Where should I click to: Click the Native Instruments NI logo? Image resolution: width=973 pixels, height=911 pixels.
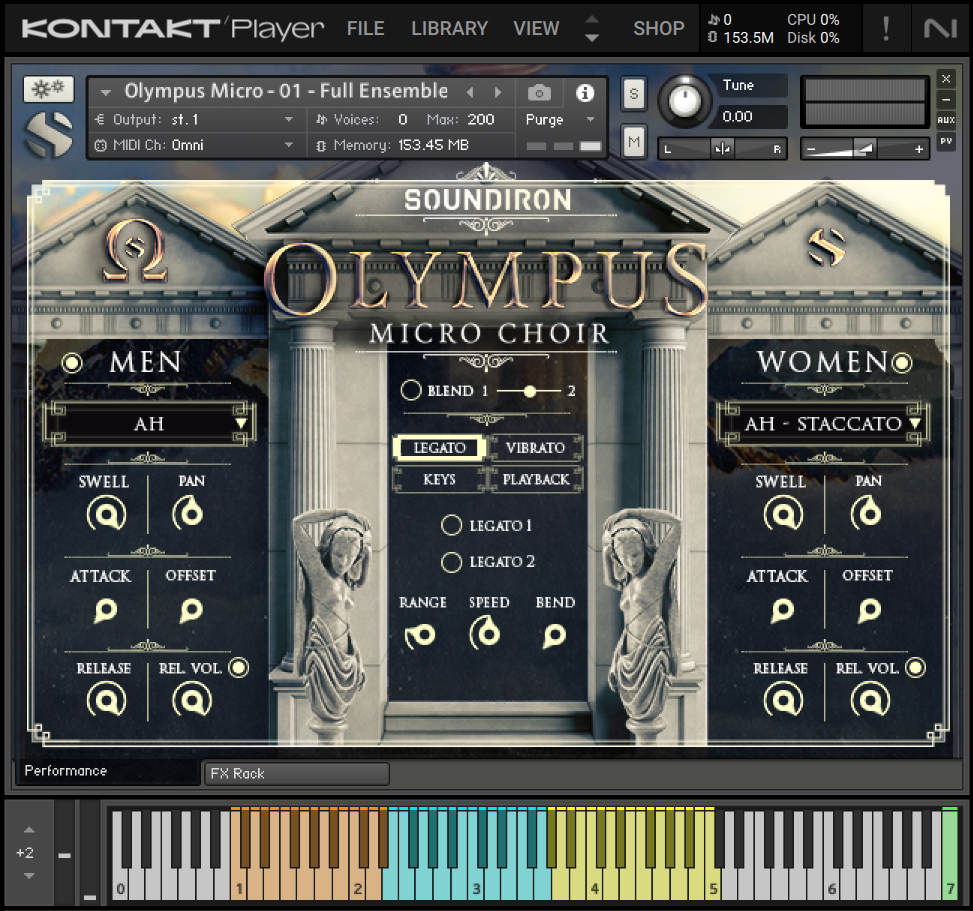[940, 28]
